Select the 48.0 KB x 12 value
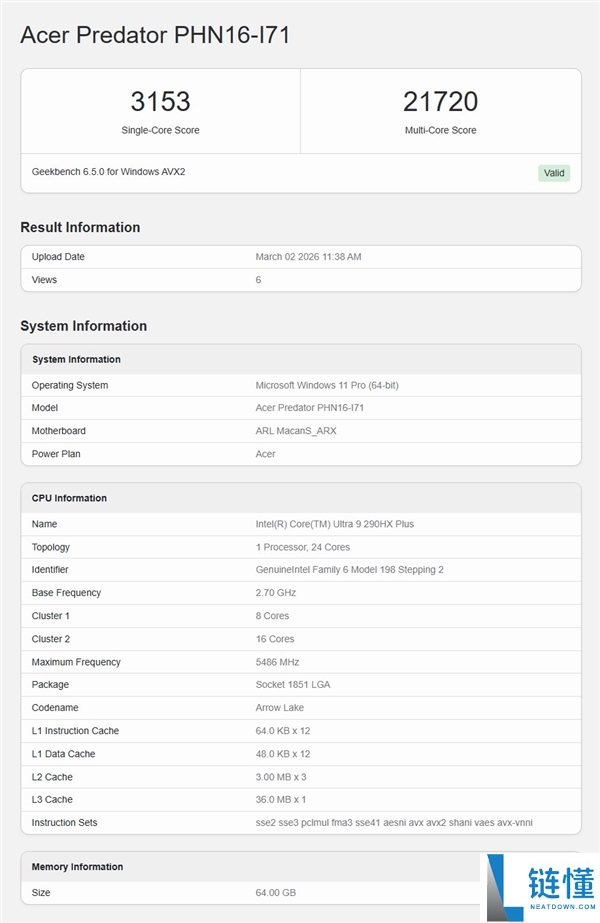This screenshot has height=923, width=600. (x=283, y=754)
